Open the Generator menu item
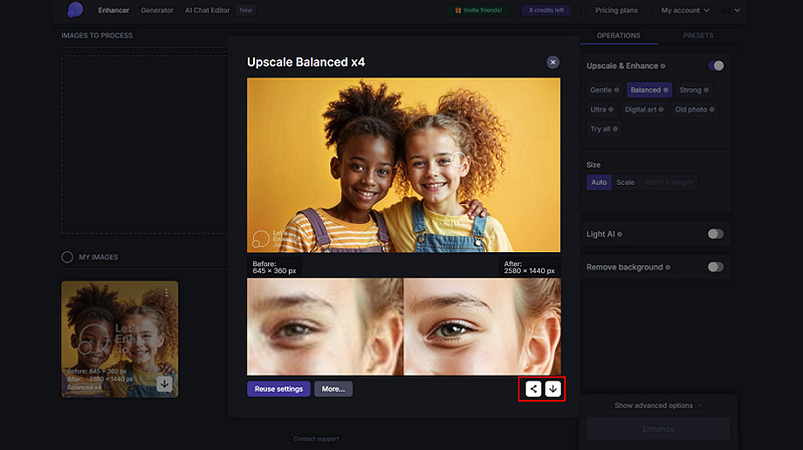803x450 pixels. point(157,10)
